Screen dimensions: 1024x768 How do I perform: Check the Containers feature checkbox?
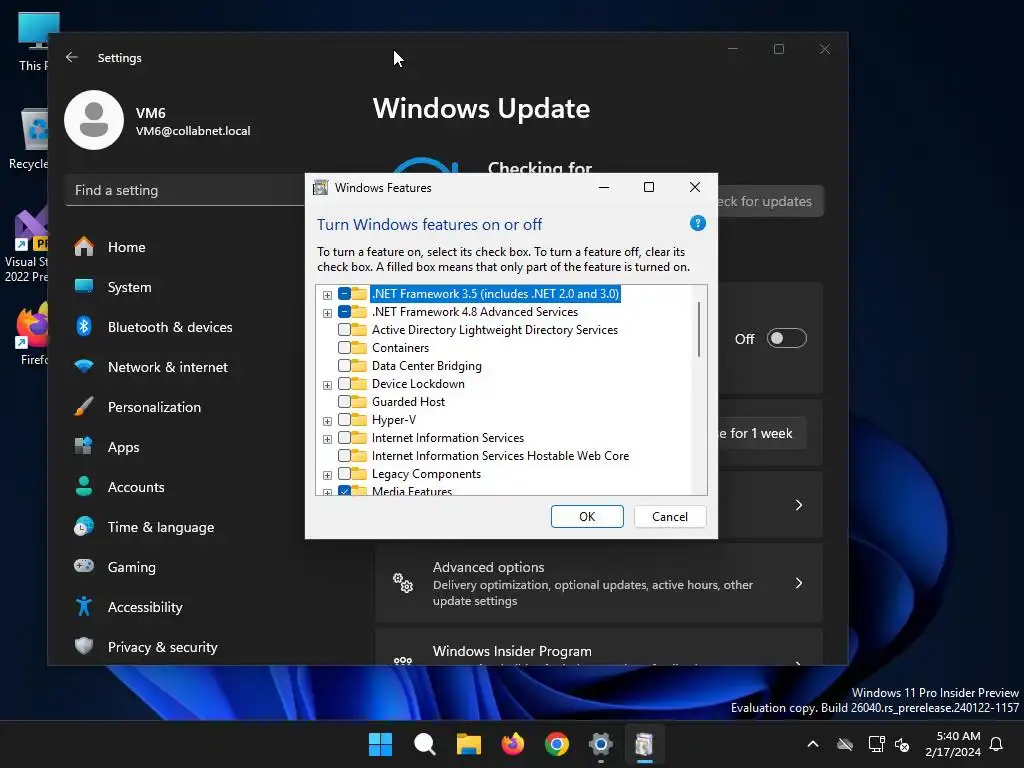coord(344,347)
